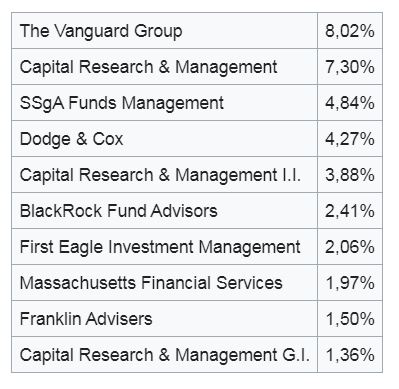Select the 7,30% percentage cell

[x=350, y=67]
